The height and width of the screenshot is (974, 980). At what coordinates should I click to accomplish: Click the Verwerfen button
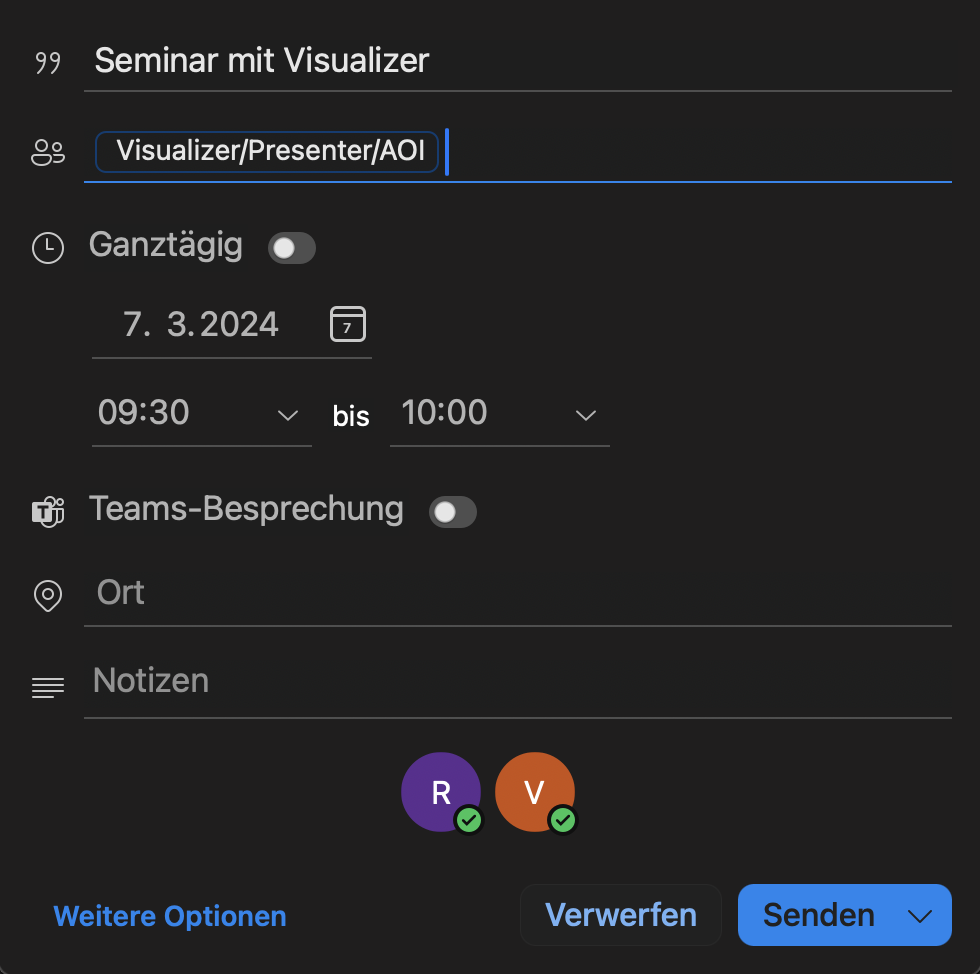pos(620,914)
